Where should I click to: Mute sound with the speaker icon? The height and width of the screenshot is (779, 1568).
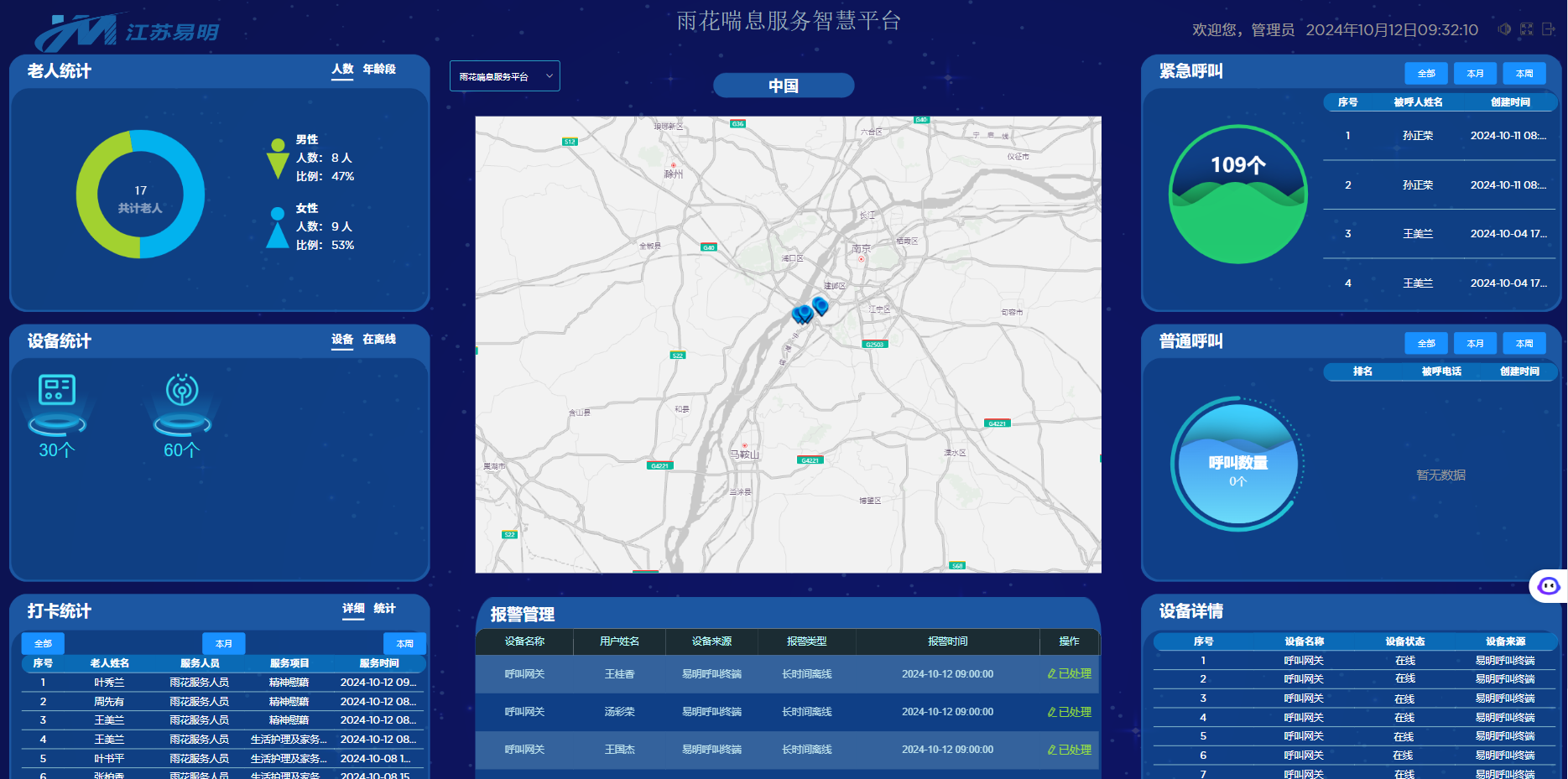click(1504, 29)
